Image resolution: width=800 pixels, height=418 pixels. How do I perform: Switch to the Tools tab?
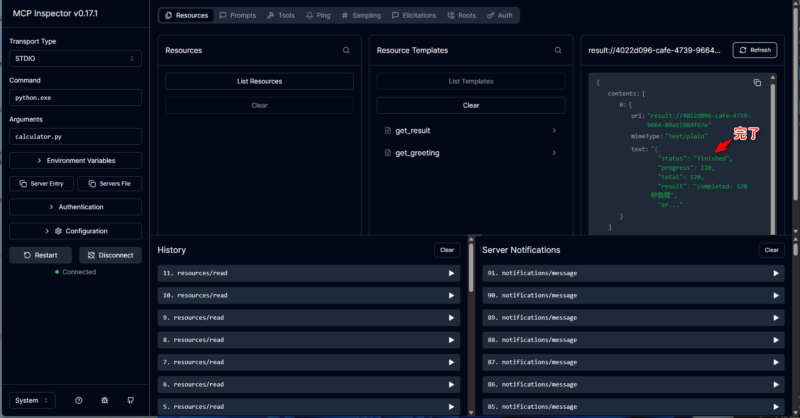[281, 16]
